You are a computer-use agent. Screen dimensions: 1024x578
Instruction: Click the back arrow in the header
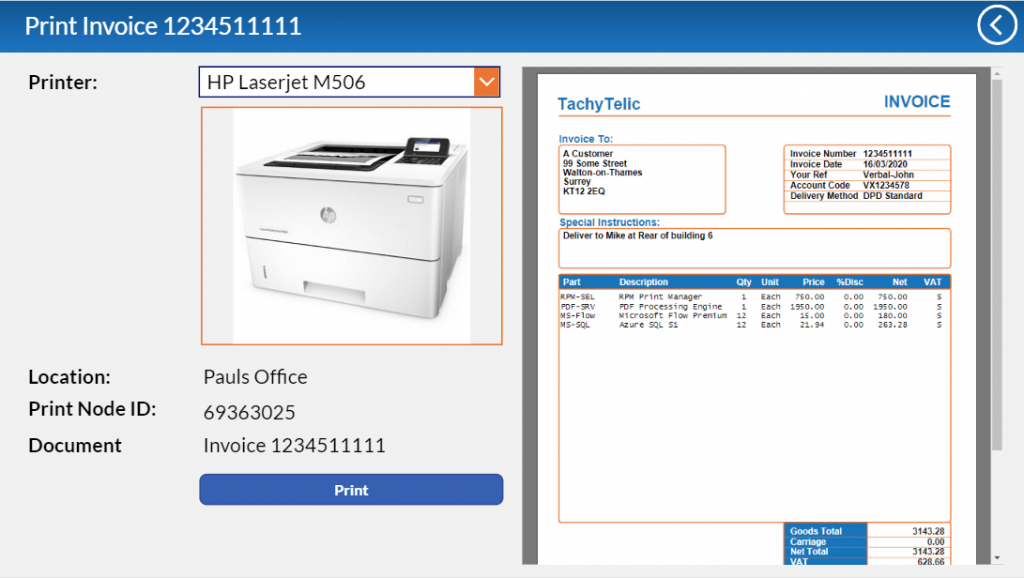pos(996,24)
